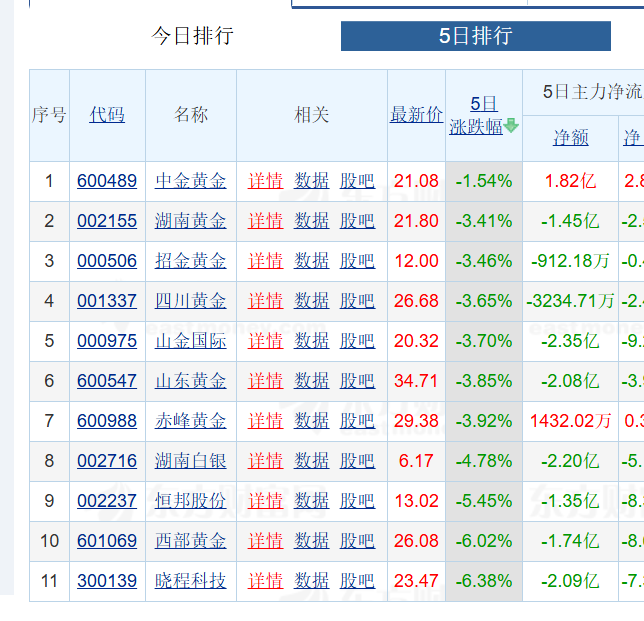
Task: Select price 6.17 of 湖南白银
Action: 416,461
